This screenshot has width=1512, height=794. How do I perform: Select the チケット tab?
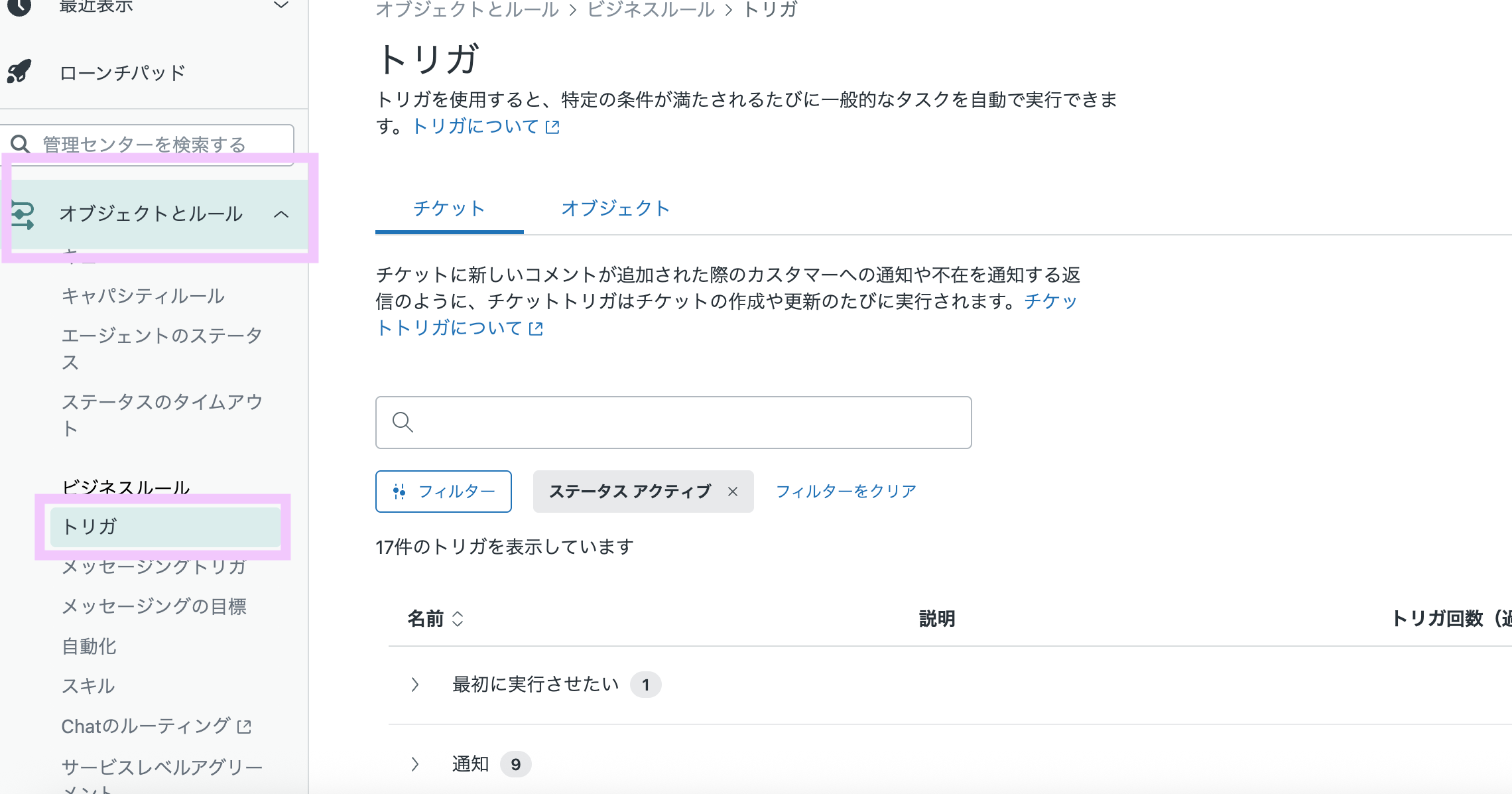[449, 208]
